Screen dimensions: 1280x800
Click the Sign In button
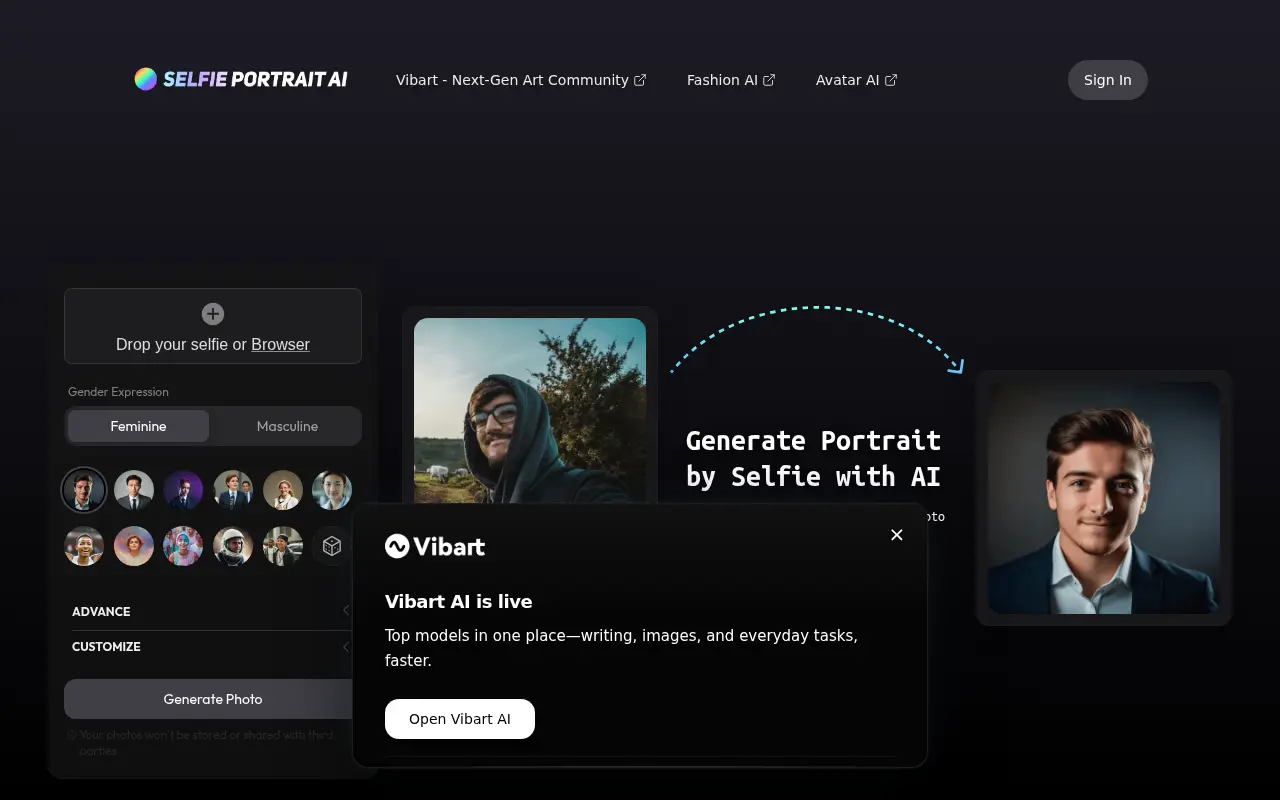1108,80
